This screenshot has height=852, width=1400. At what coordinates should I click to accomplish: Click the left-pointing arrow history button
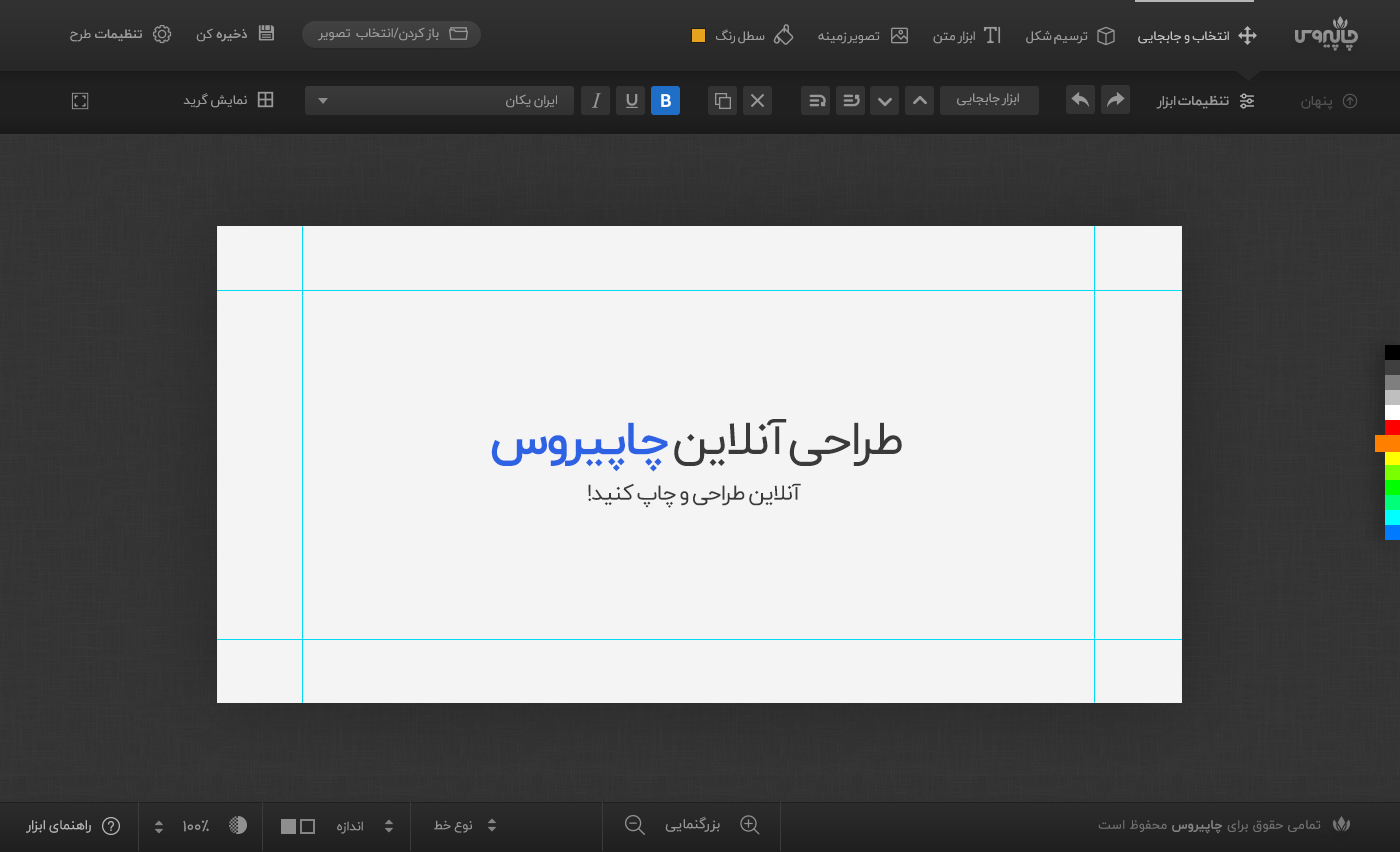[1080, 100]
